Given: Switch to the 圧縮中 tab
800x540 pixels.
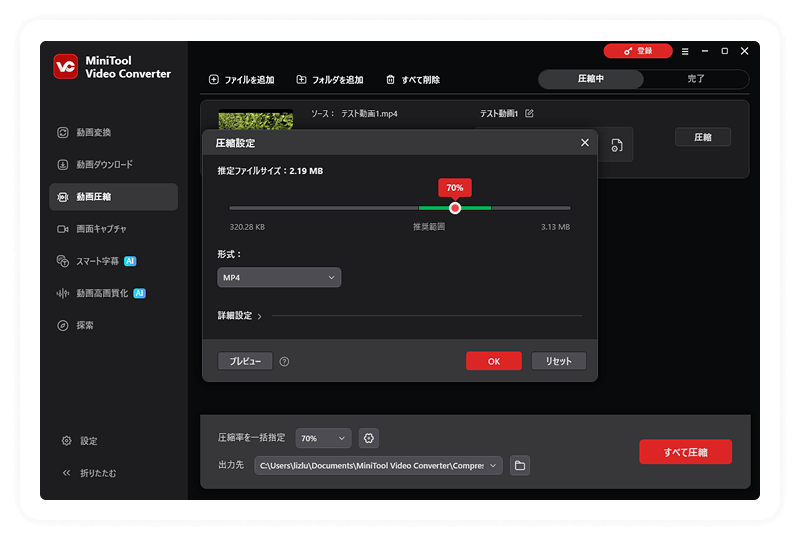Looking at the screenshot, I should (x=591, y=79).
